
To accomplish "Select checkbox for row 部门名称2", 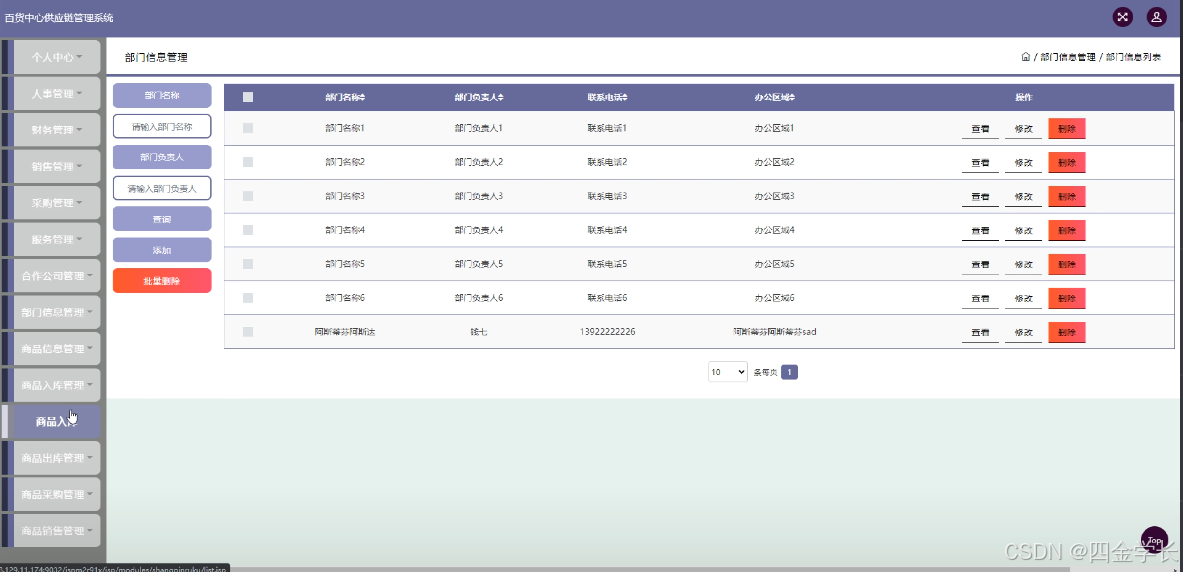I will pos(248,162).
